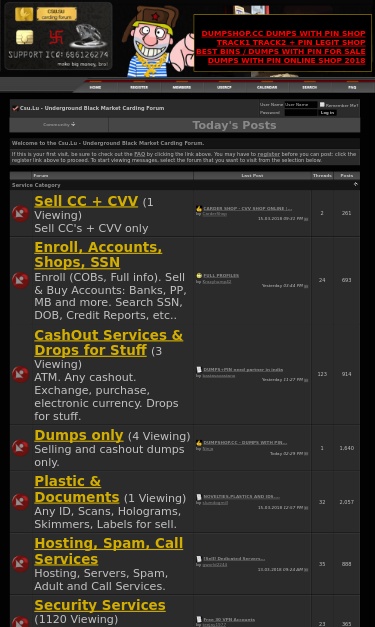
Task: Click the document post icon in the Security Services row
Action: [x=199, y=619]
